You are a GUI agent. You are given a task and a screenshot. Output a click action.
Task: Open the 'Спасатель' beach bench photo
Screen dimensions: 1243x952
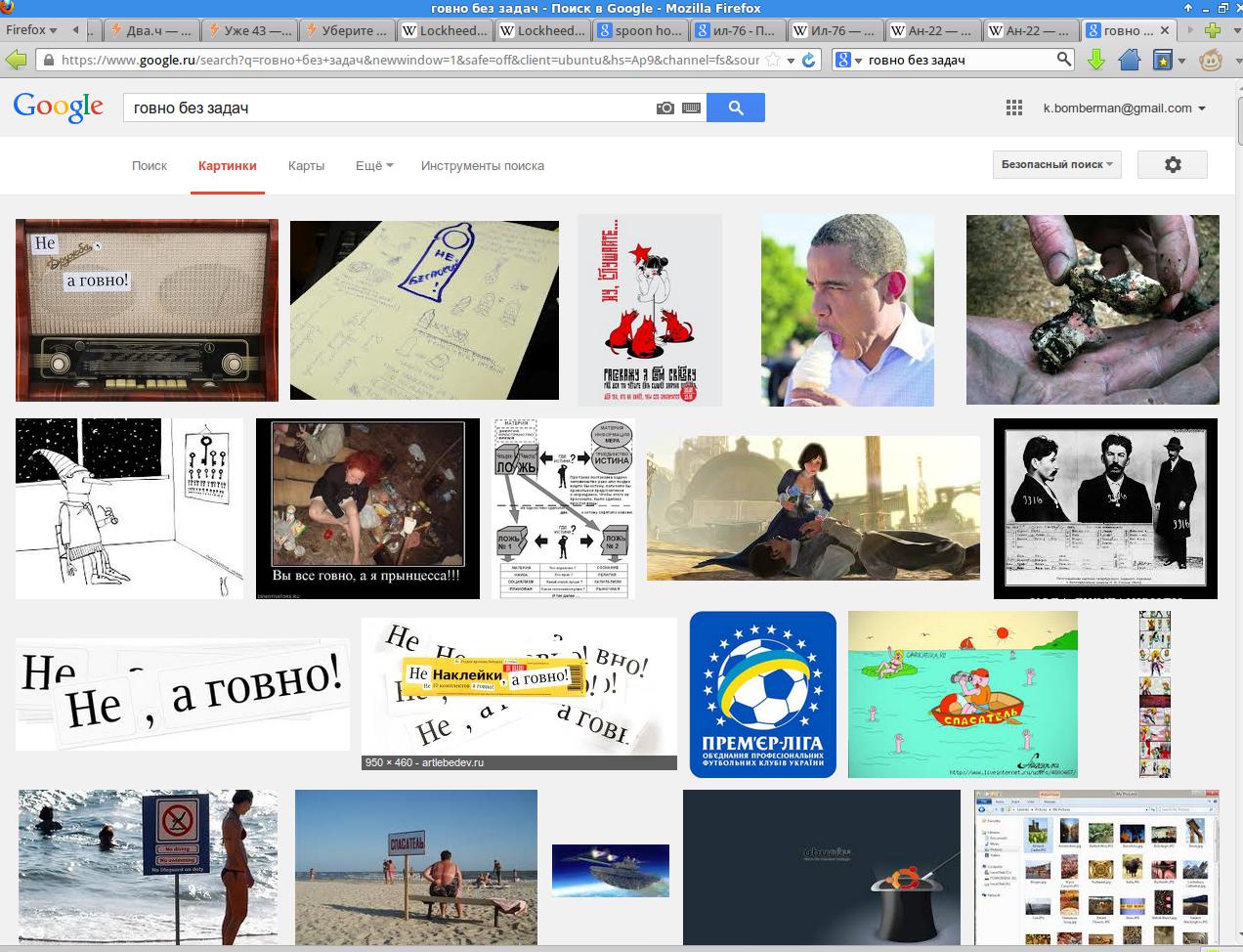(416, 867)
